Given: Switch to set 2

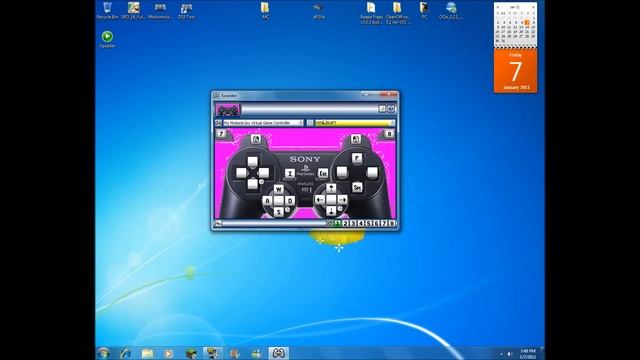Looking at the screenshot, I should point(346,223).
